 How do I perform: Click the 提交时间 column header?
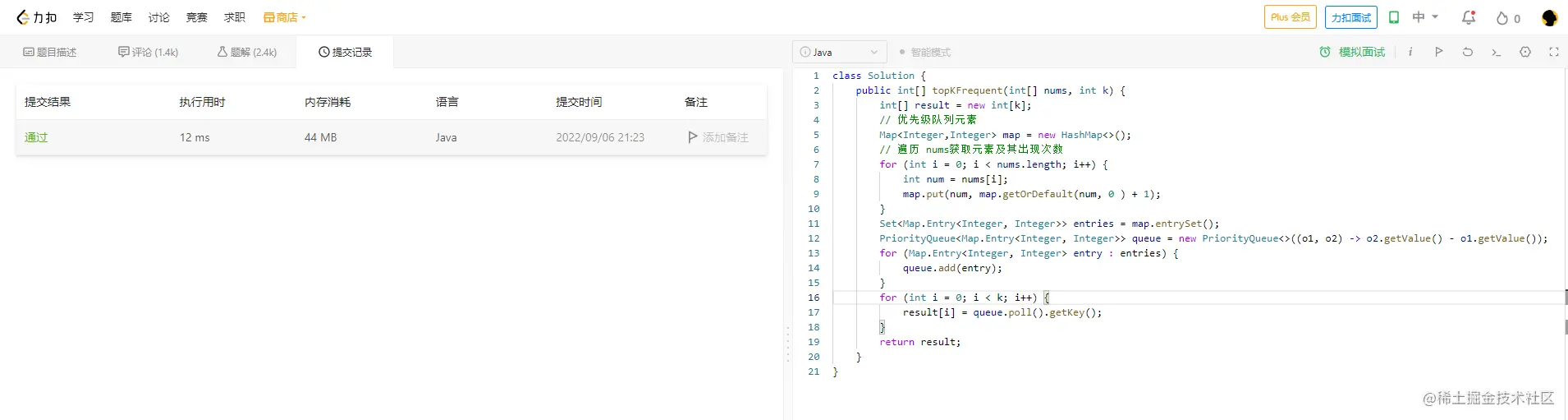(x=579, y=102)
